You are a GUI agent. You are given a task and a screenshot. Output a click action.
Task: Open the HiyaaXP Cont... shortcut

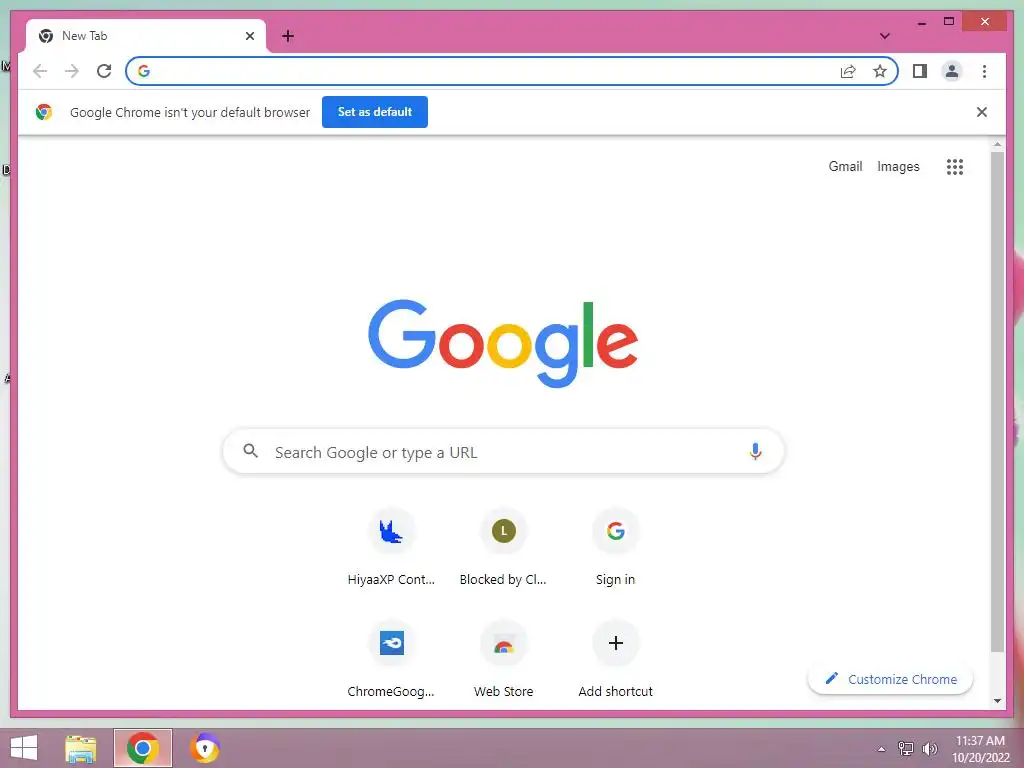(x=391, y=547)
